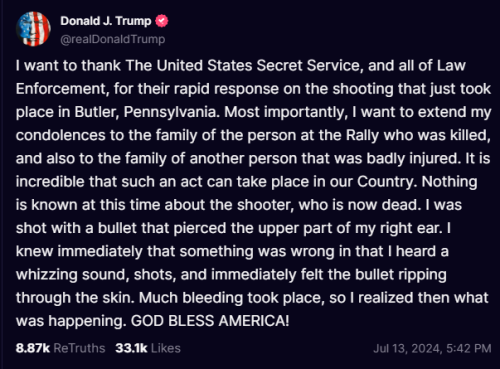Open the ReTruths label list

pyautogui.click(x=79, y=348)
